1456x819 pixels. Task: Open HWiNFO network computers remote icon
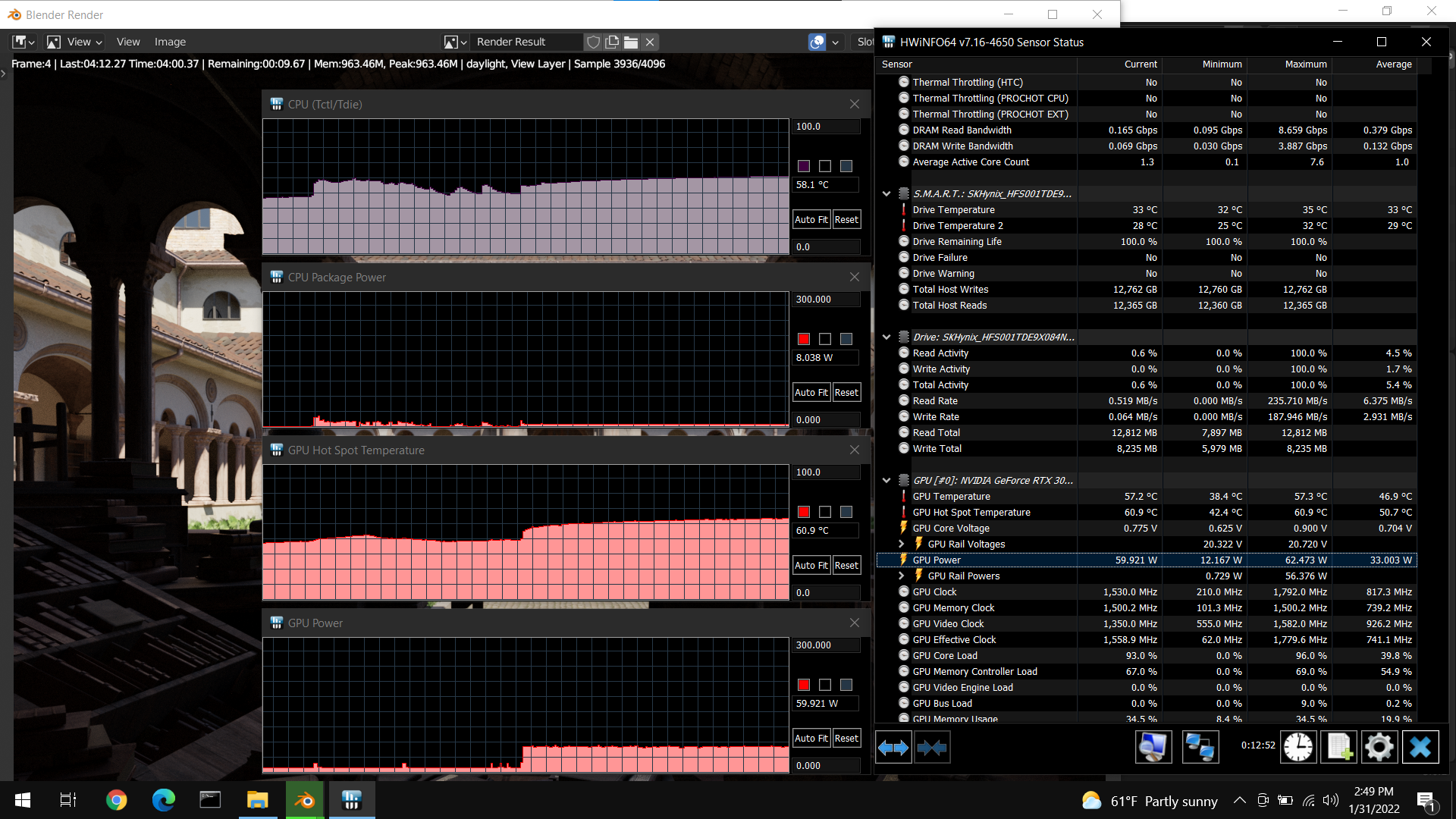tap(1200, 747)
